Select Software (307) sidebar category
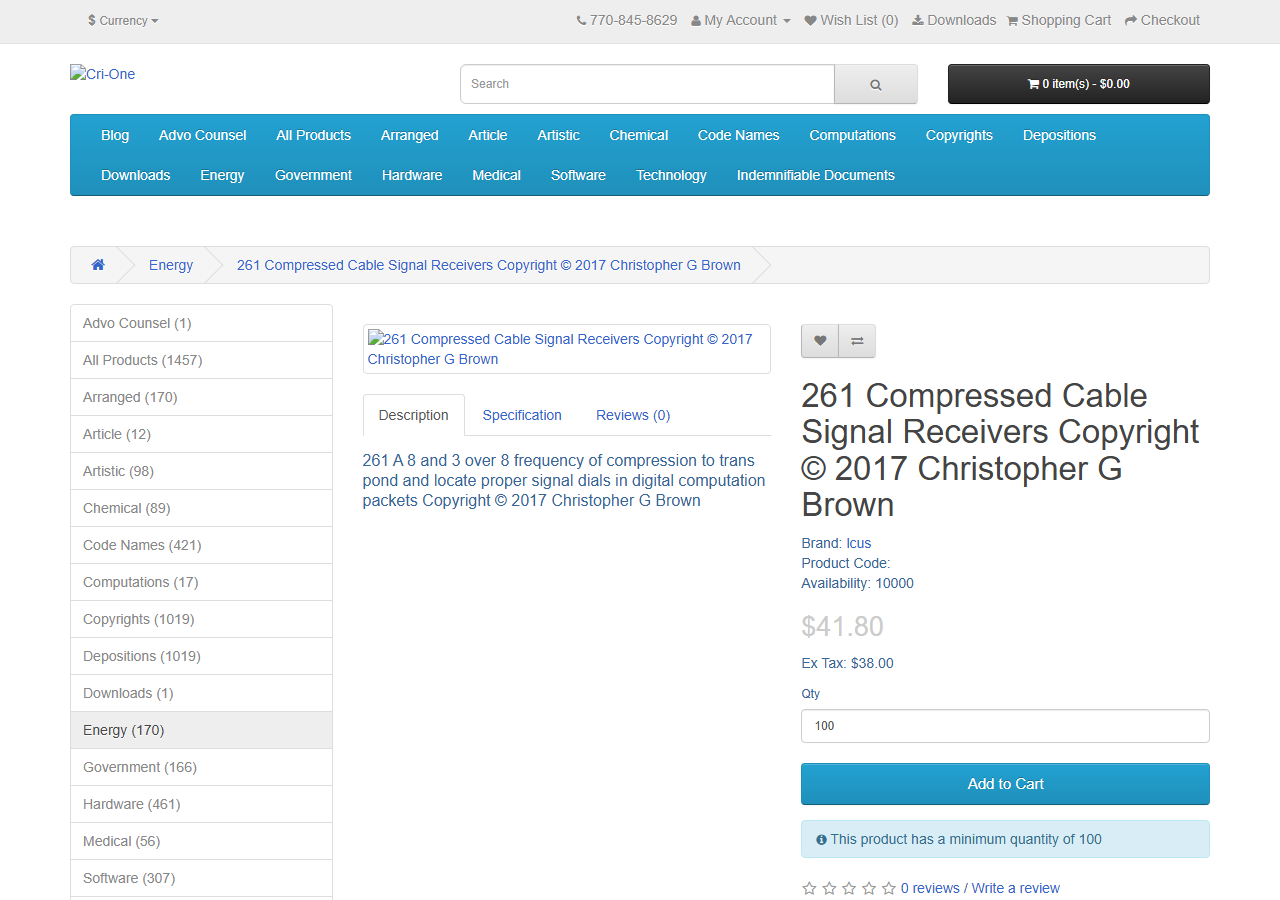Viewport: 1280px width, 900px height. tap(201, 878)
